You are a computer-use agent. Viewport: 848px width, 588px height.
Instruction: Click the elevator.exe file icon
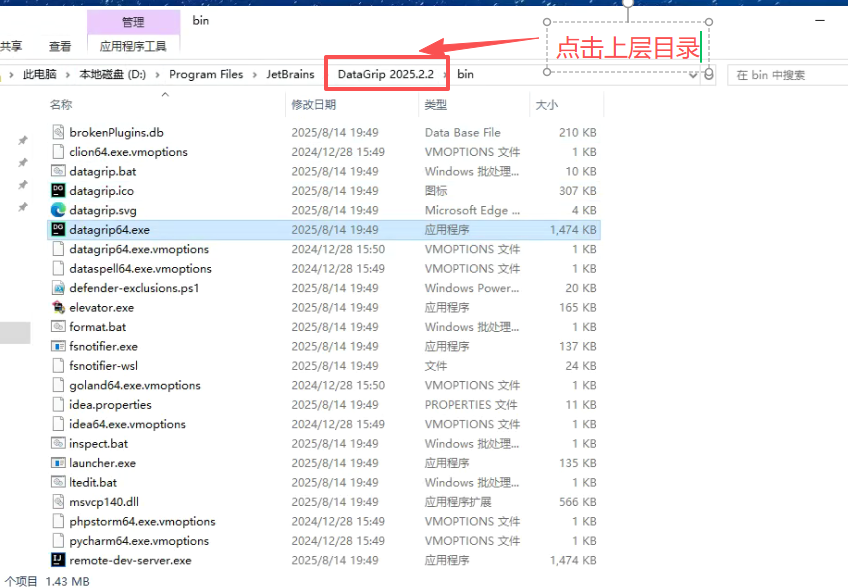(59, 307)
